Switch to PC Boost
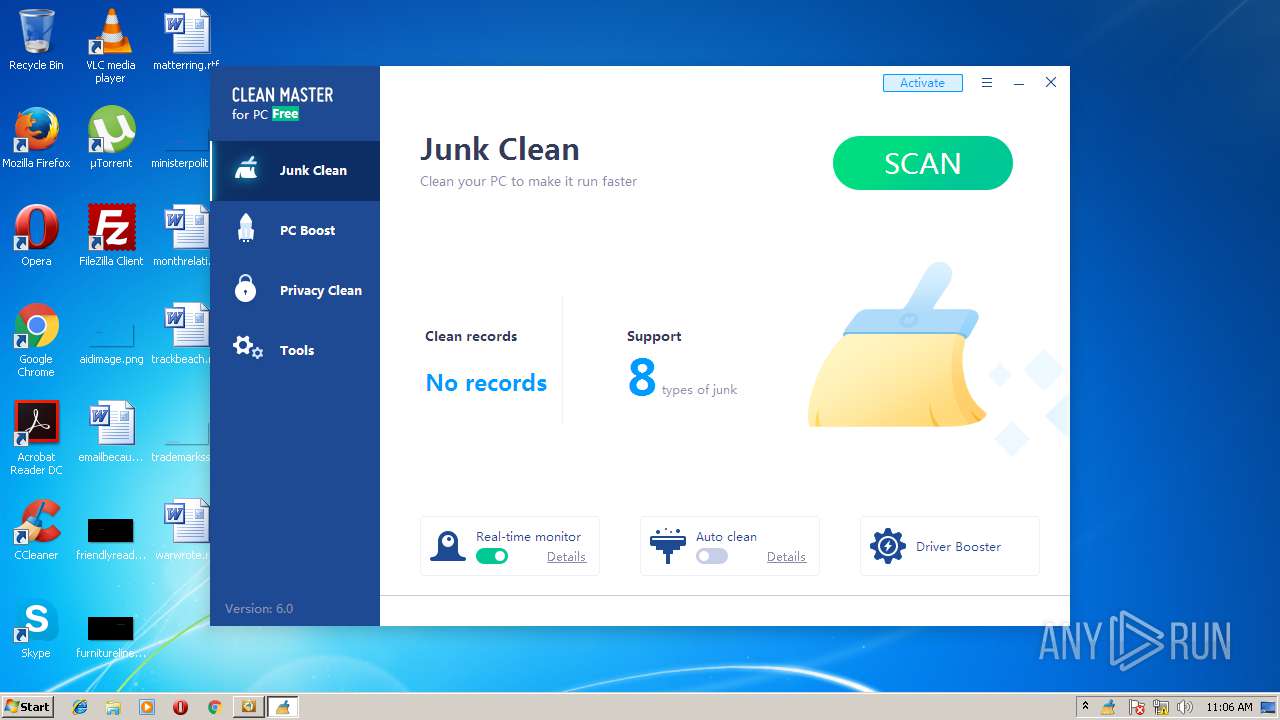The height and width of the screenshot is (720, 1280). tap(295, 230)
